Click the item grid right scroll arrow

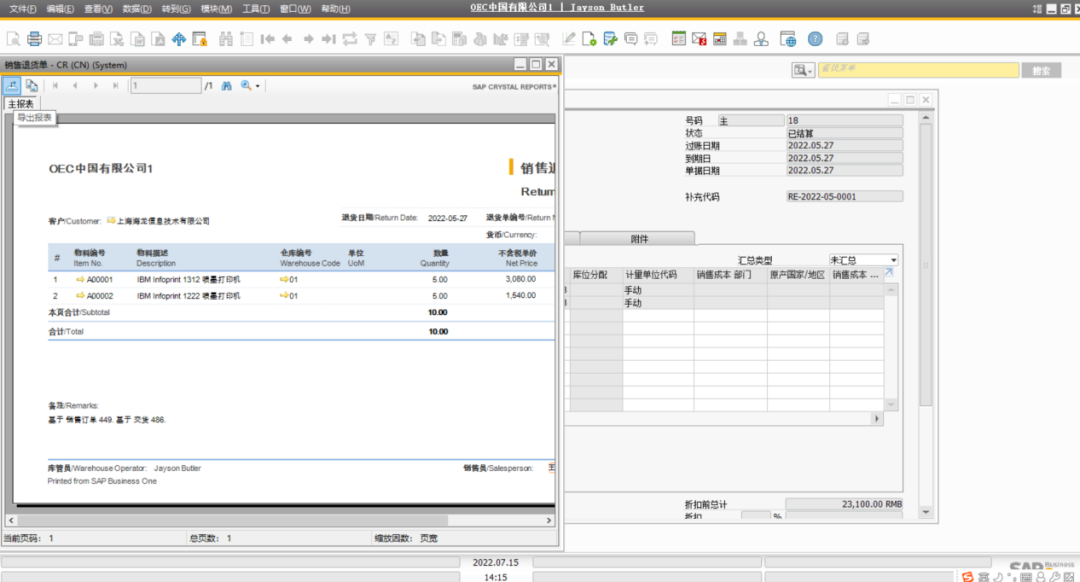[x=877, y=418]
